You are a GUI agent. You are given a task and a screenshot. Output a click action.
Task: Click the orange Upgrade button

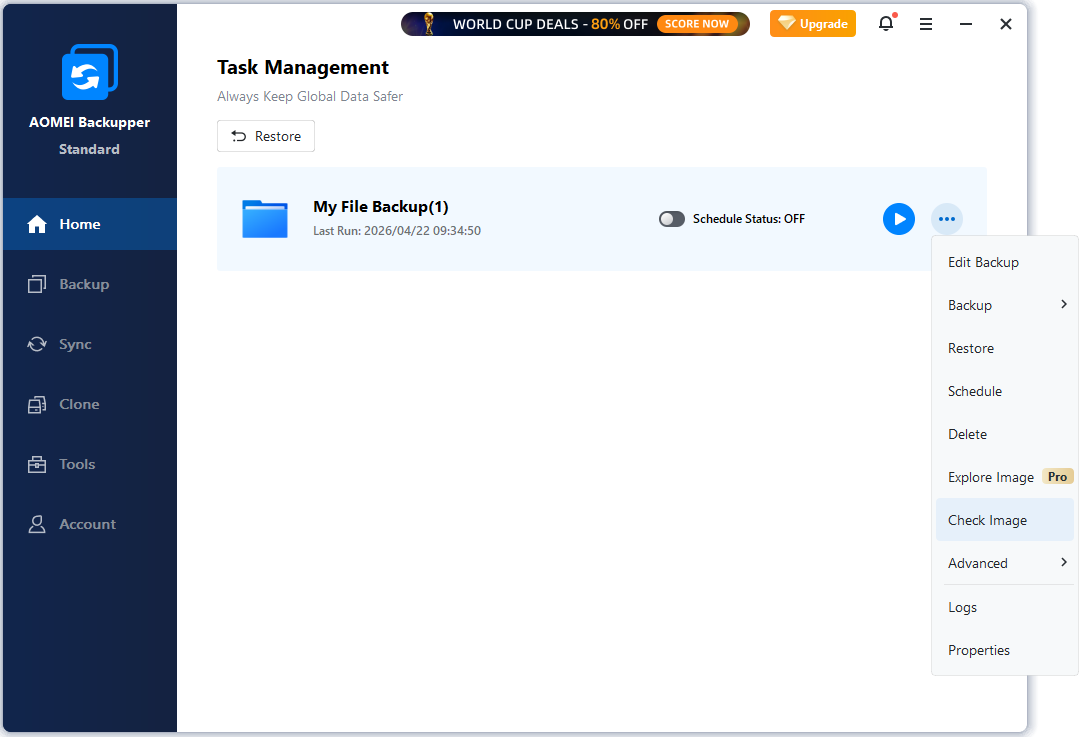(x=813, y=24)
